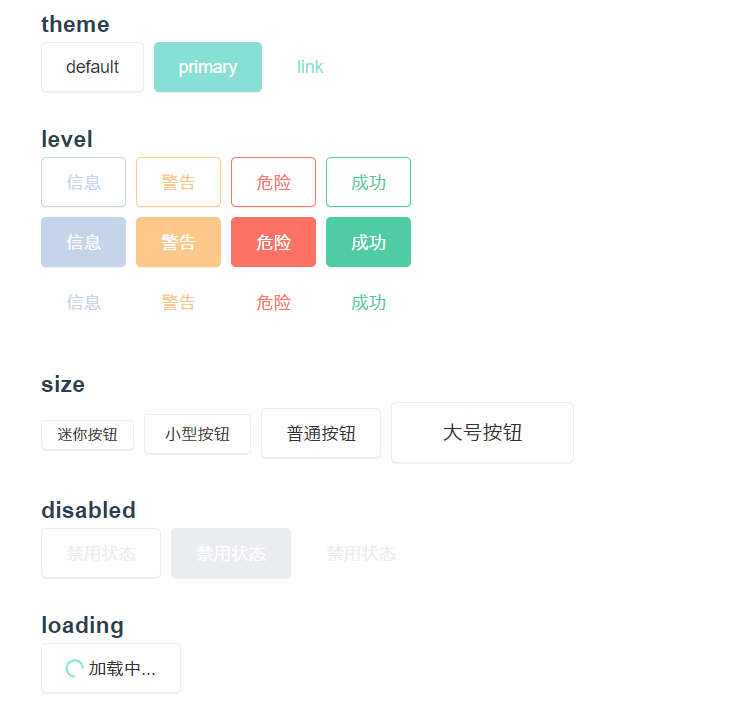Click the outlined 信息 info button
The height and width of the screenshot is (718, 739).
83,182
